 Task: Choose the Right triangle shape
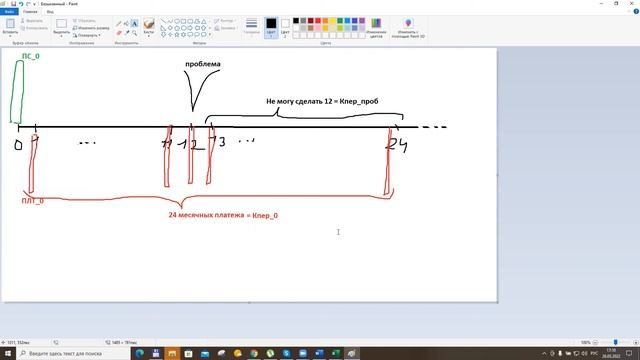[x=163, y=28]
